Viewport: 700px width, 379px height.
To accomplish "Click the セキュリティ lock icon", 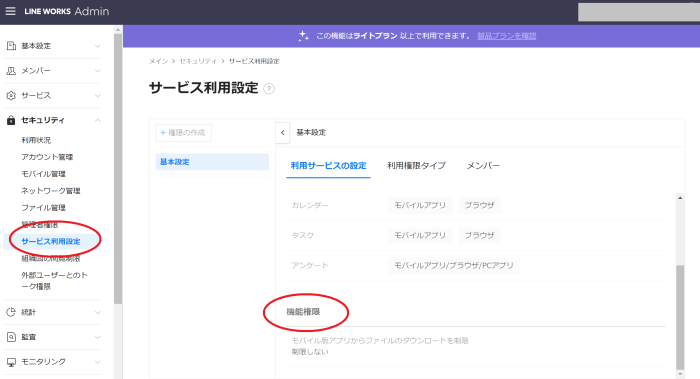I will (11, 120).
